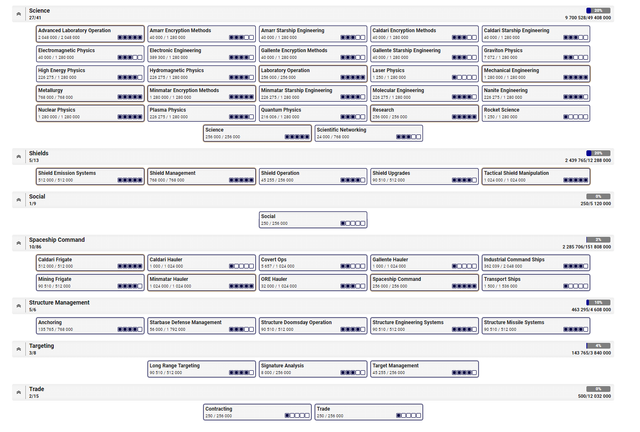Collapse the Science skill group
This screenshot has width=640, height=432.
pos(19,14)
